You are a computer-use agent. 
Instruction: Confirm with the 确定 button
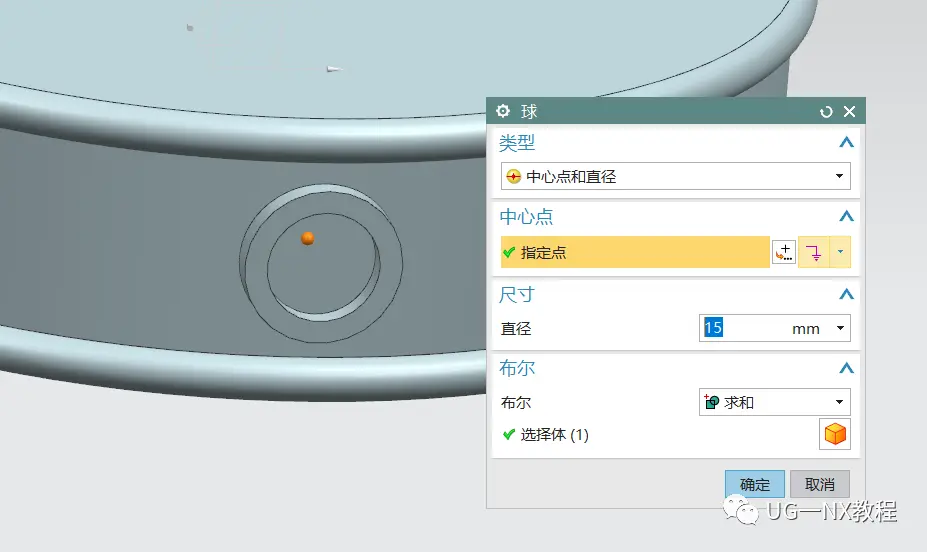(x=755, y=485)
